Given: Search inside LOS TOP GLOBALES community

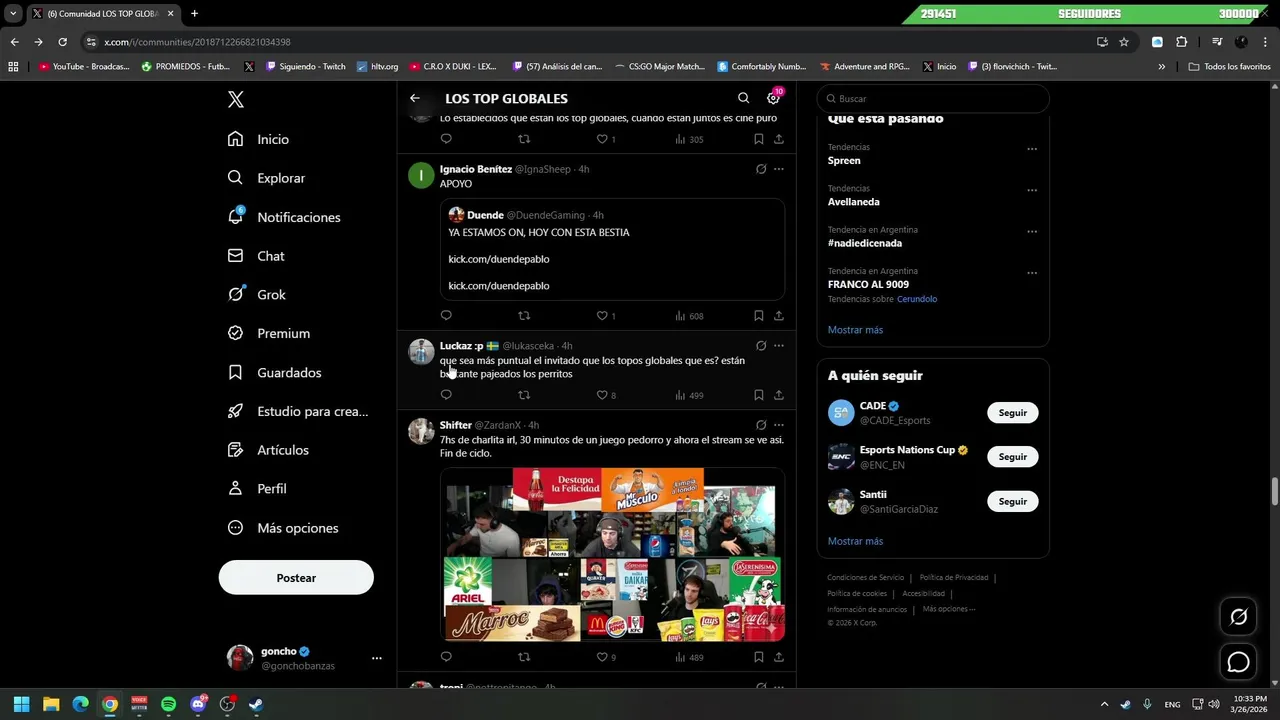Looking at the screenshot, I should 743,98.
